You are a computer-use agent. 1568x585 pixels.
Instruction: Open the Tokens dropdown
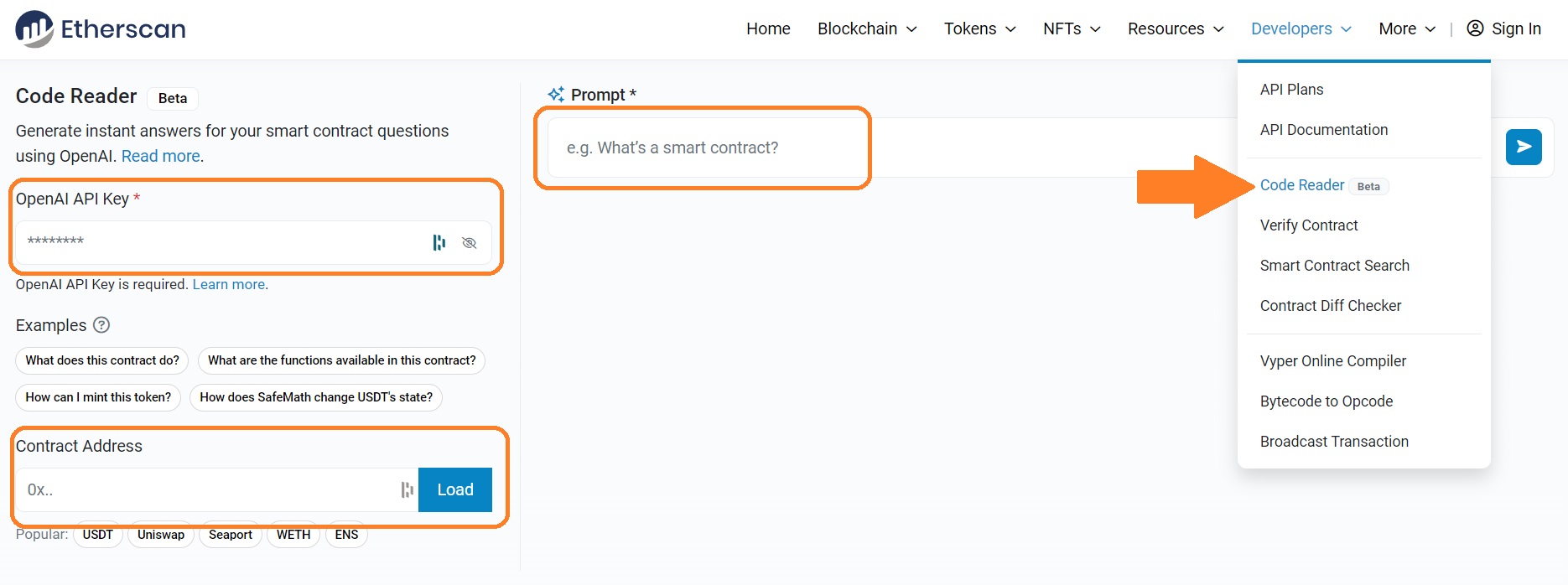tap(971, 28)
